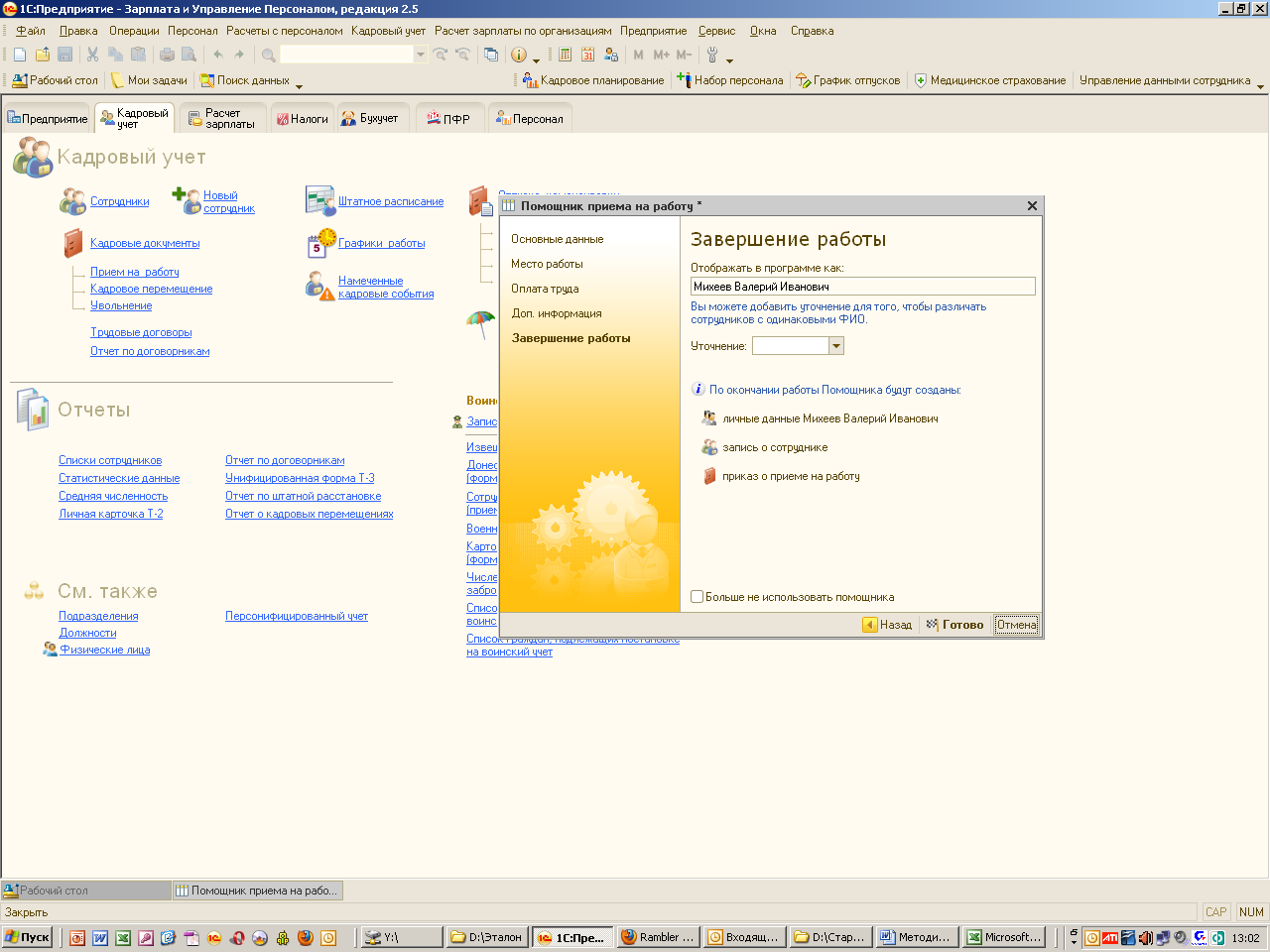Image resolution: width=1270 pixels, height=952 pixels.
Task: Expand the dropdown arrow after Поиск данных
Action: (x=299, y=85)
